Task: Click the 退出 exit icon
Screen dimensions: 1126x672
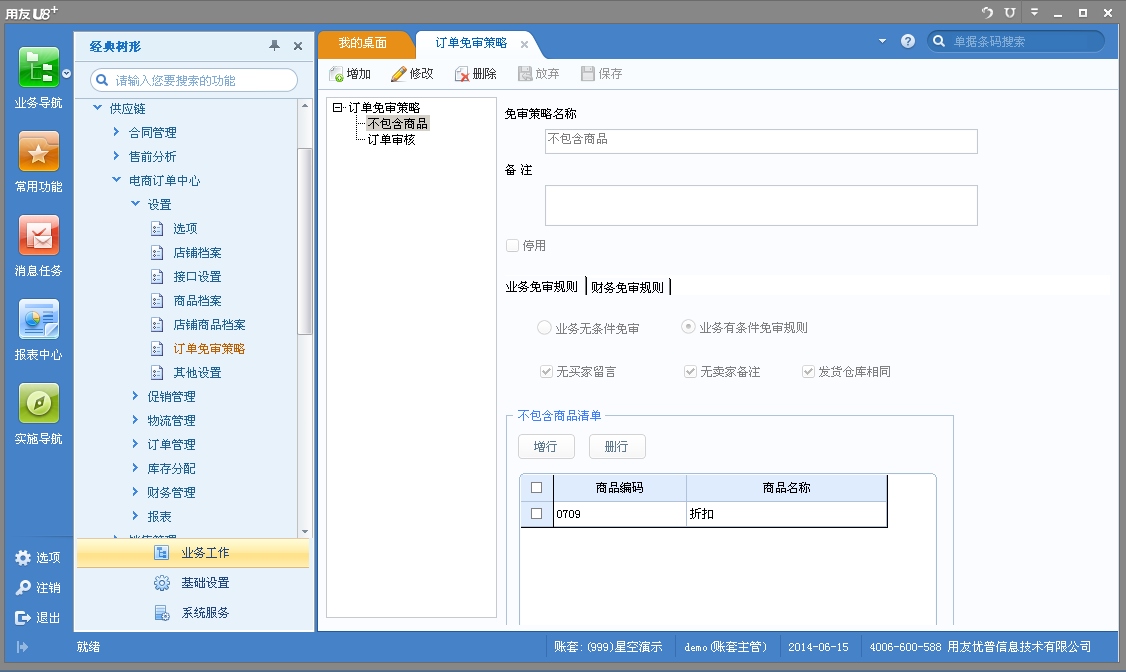Action: tap(23, 617)
